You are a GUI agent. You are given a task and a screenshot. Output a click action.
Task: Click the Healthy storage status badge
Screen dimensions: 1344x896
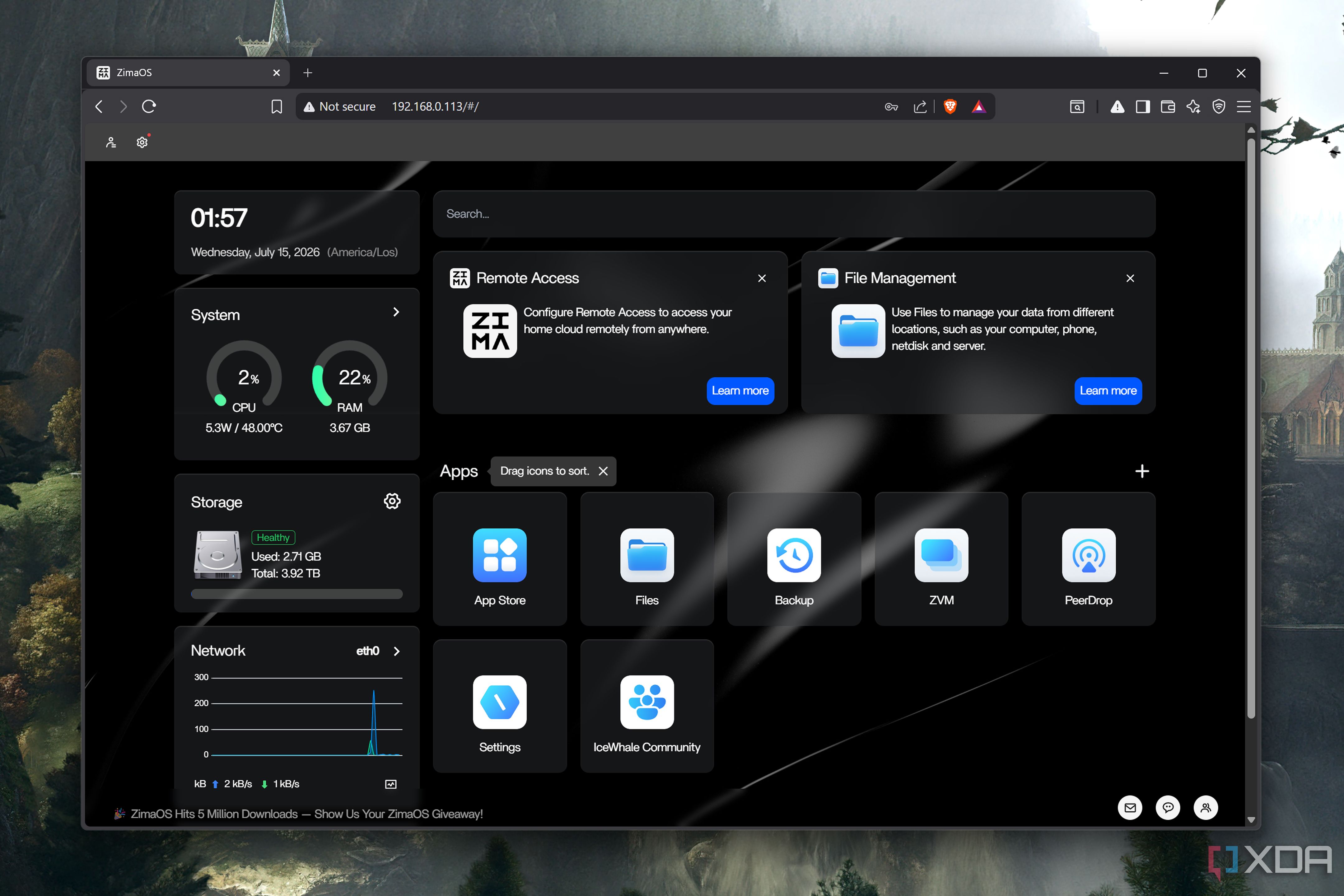(x=273, y=537)
